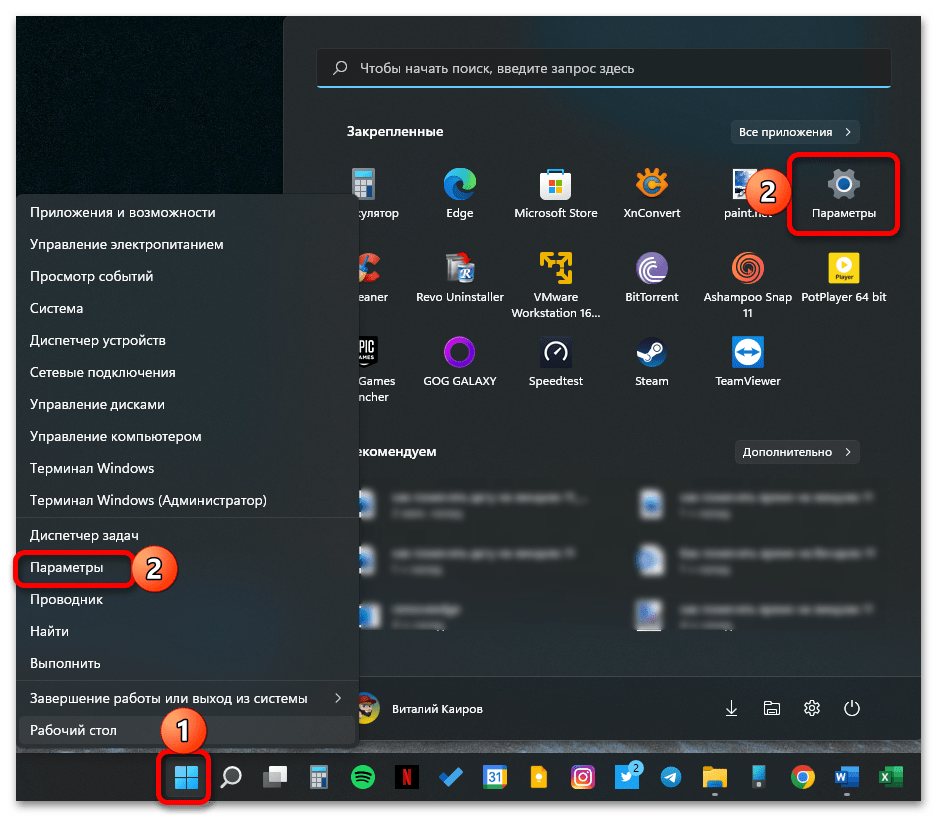Open Instagram from the taskbar
The height and width of the screenshot is (817, 937).
point(583,777)
